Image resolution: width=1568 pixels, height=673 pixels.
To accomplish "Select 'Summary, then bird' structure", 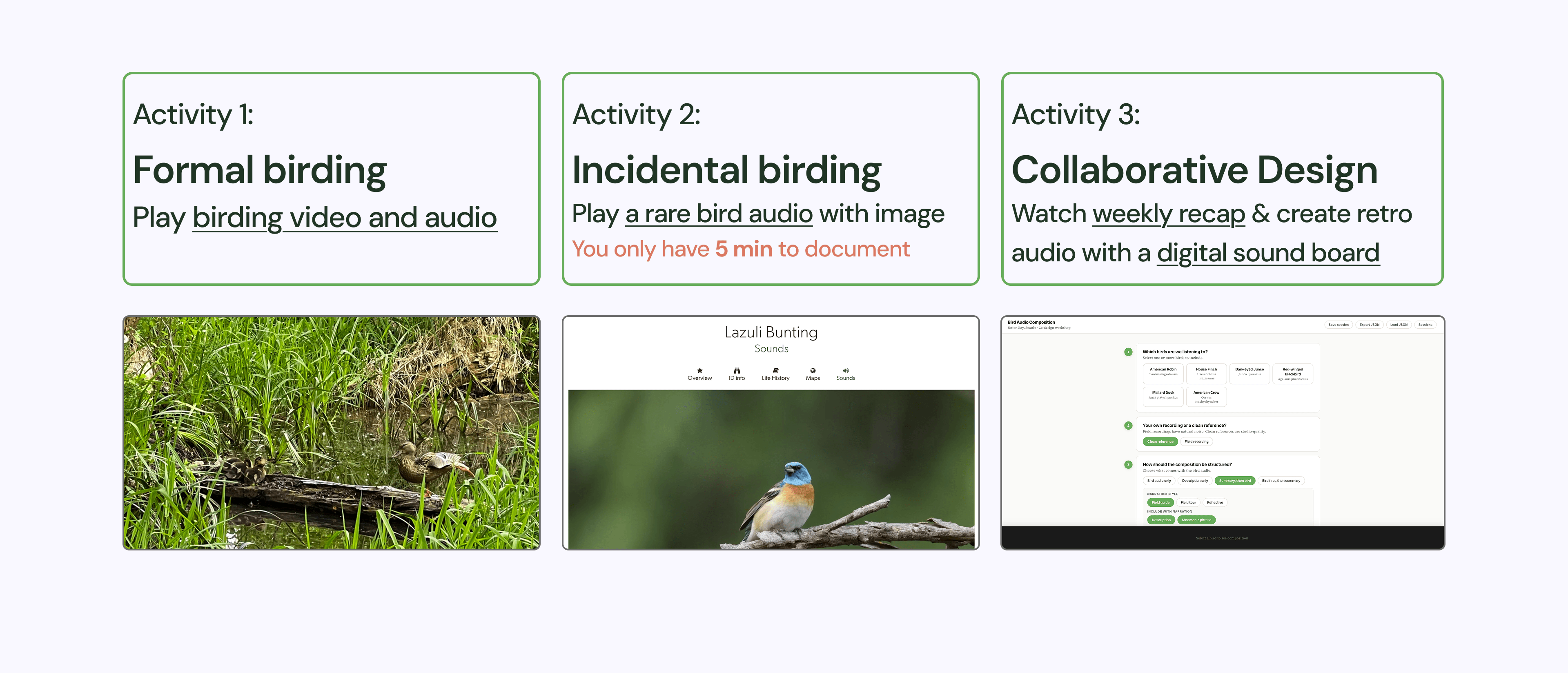I will click(1234, 481).
